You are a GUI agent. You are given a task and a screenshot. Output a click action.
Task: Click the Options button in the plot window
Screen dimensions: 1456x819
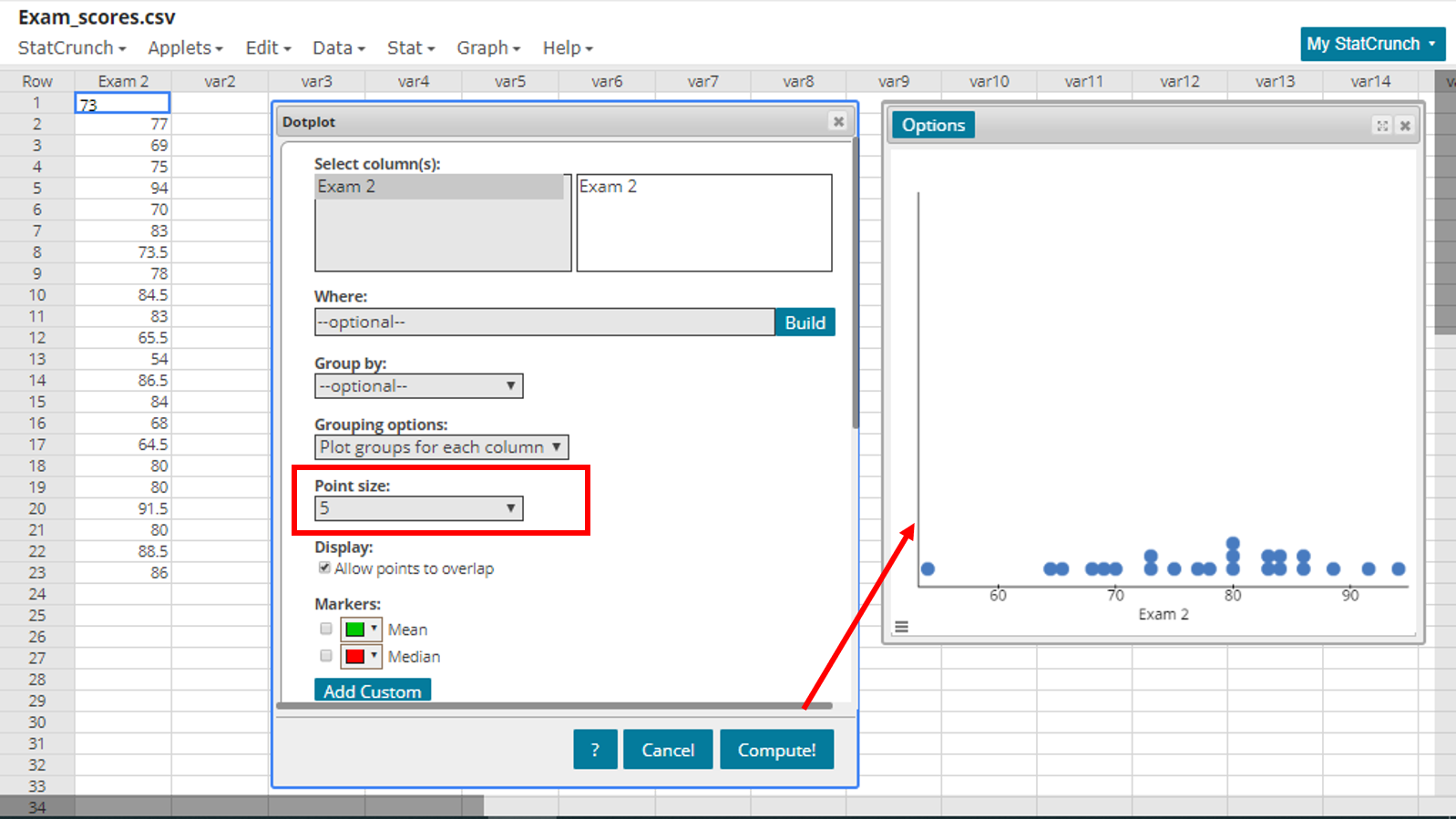pyautogui.click(x=933, y=126)
